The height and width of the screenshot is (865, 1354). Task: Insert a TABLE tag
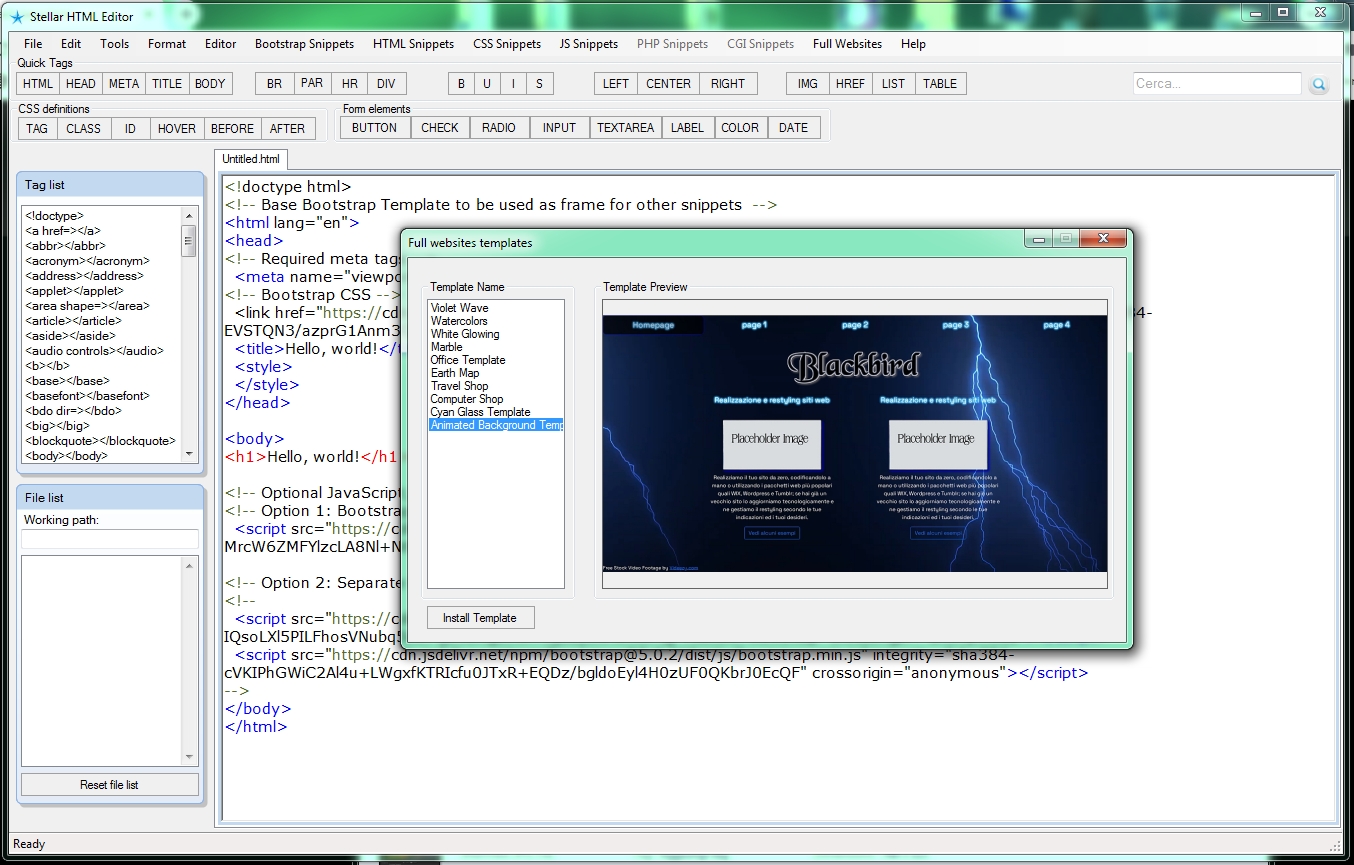(x=940, y=84)
